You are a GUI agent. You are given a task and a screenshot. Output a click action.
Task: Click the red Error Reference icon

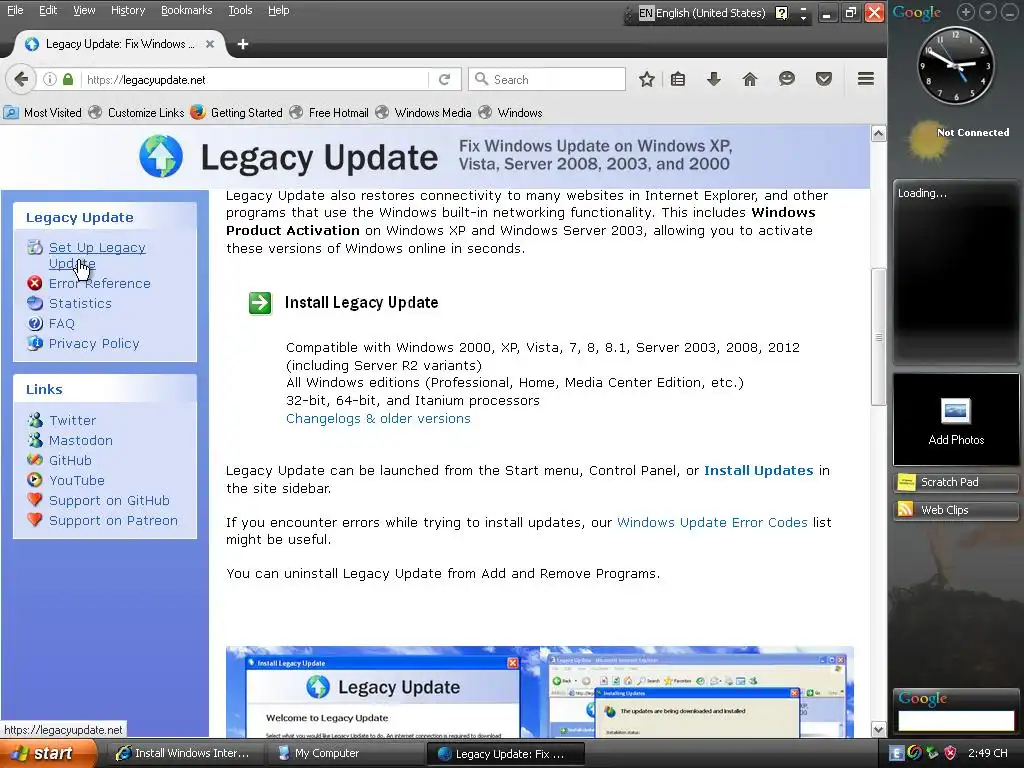tap(35, 283)
